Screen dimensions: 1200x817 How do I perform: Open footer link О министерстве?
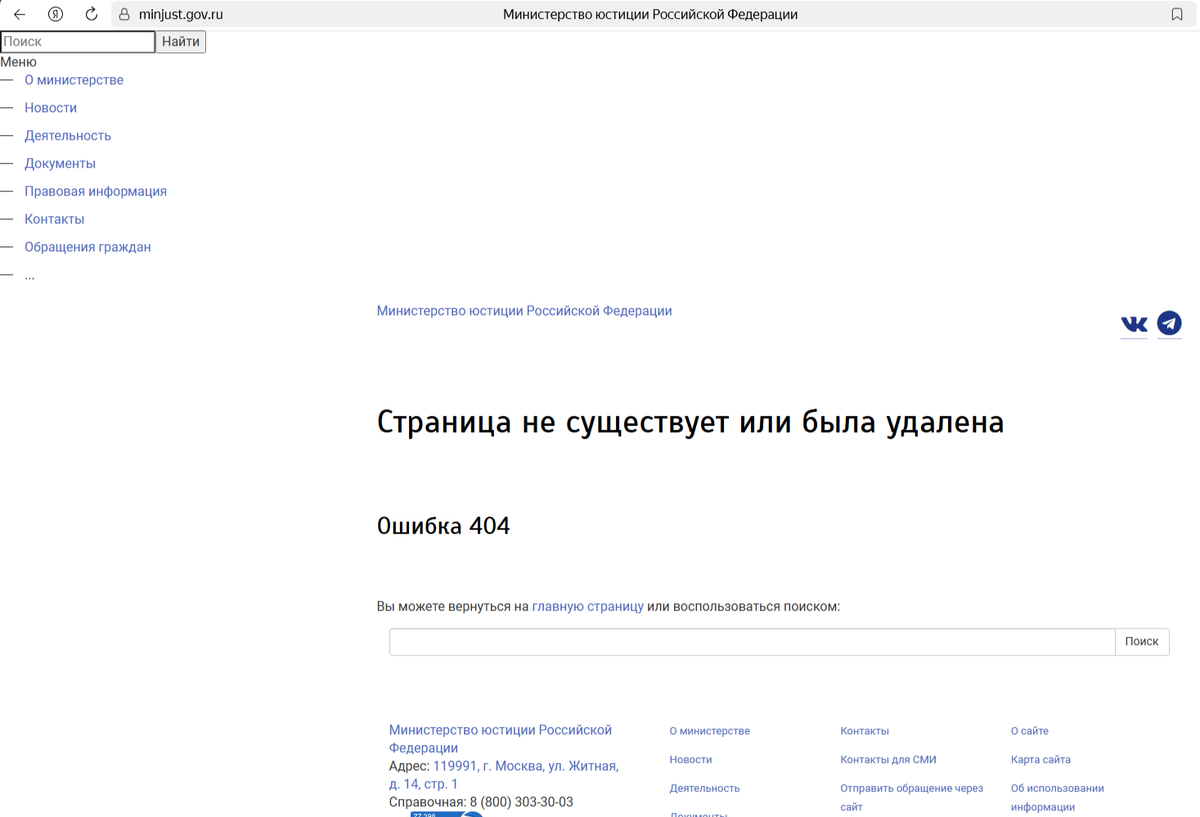tap(710, 731)
